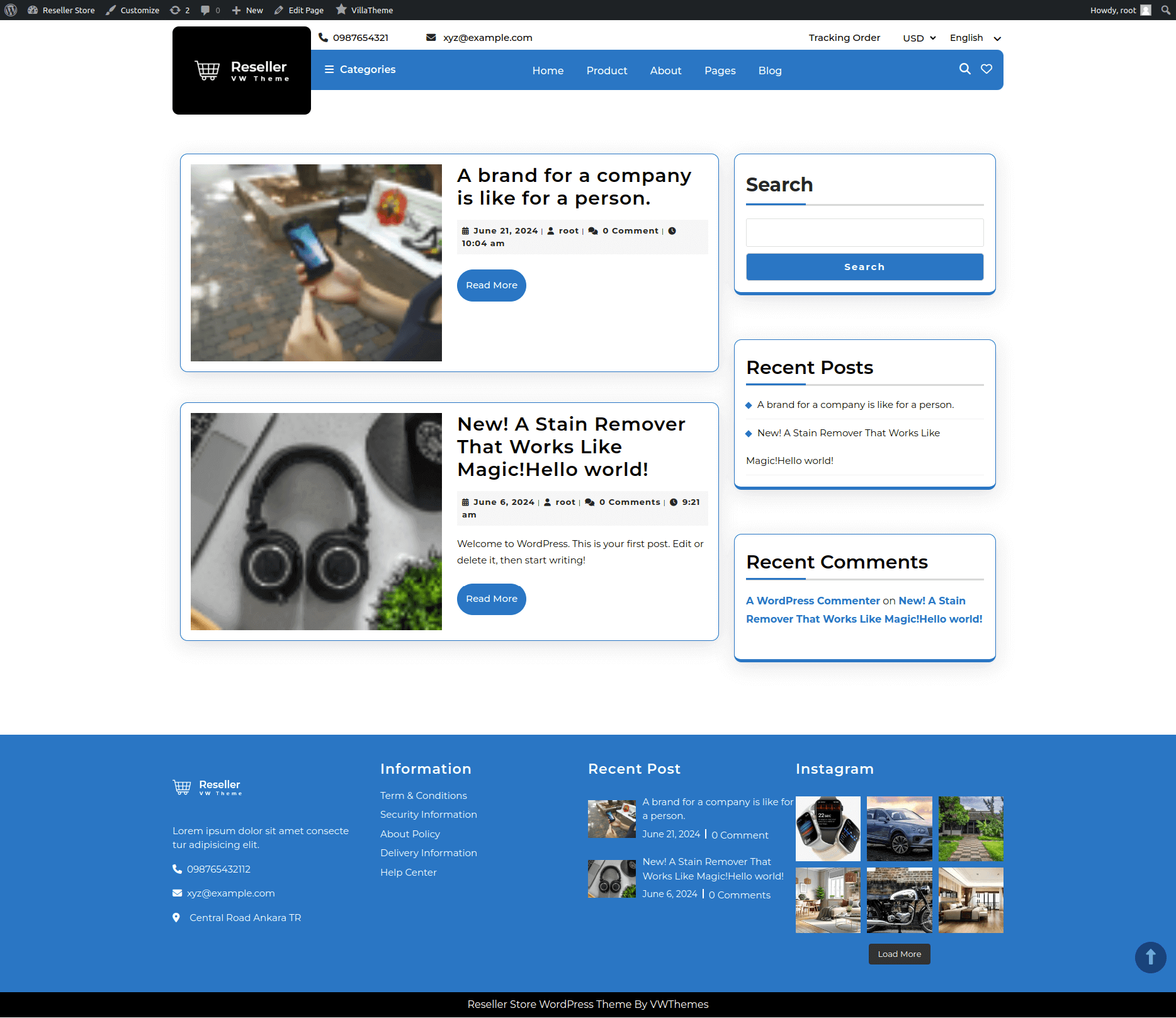This screenshot has height=1018, width=1176.
Task: Click the scroll-to-top arrow button
Action: point(1150,957)
